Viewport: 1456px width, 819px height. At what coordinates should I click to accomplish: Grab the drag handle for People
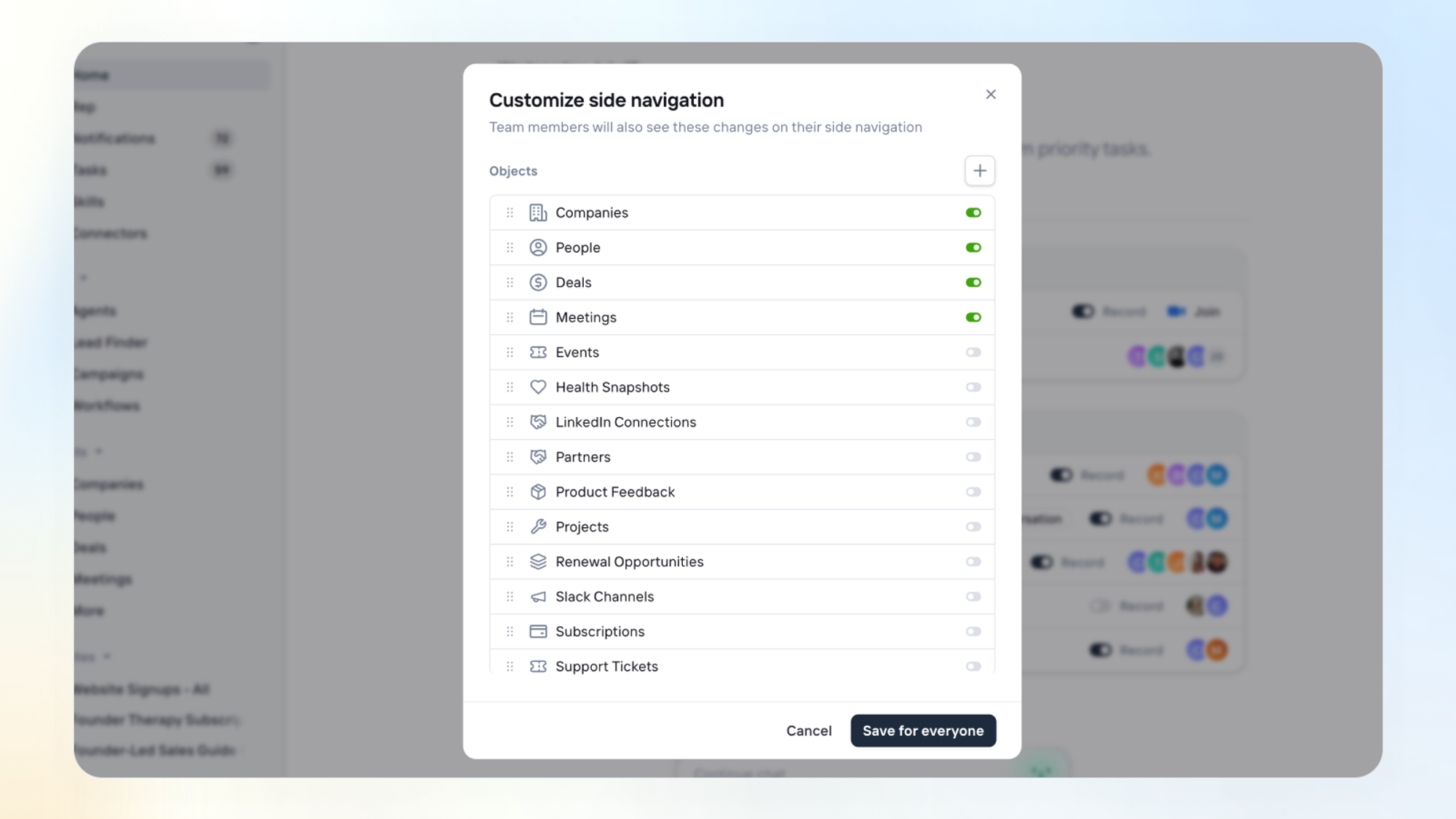pyautogui.click(x=510, y=248)
